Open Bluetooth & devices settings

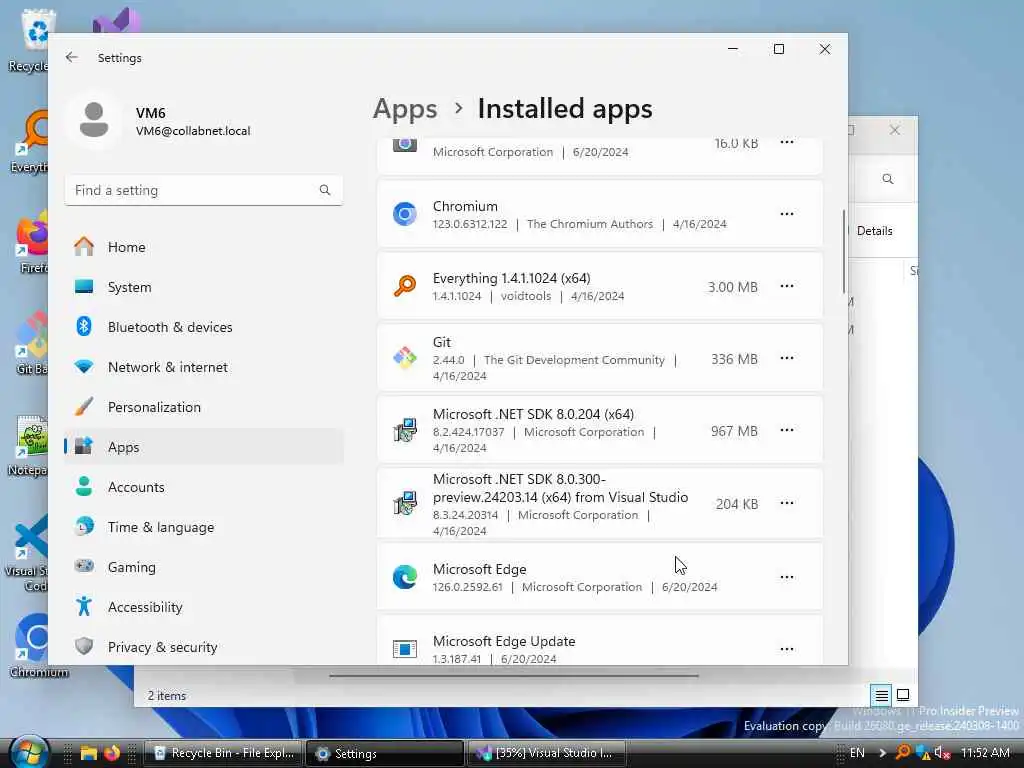point(204,327)
